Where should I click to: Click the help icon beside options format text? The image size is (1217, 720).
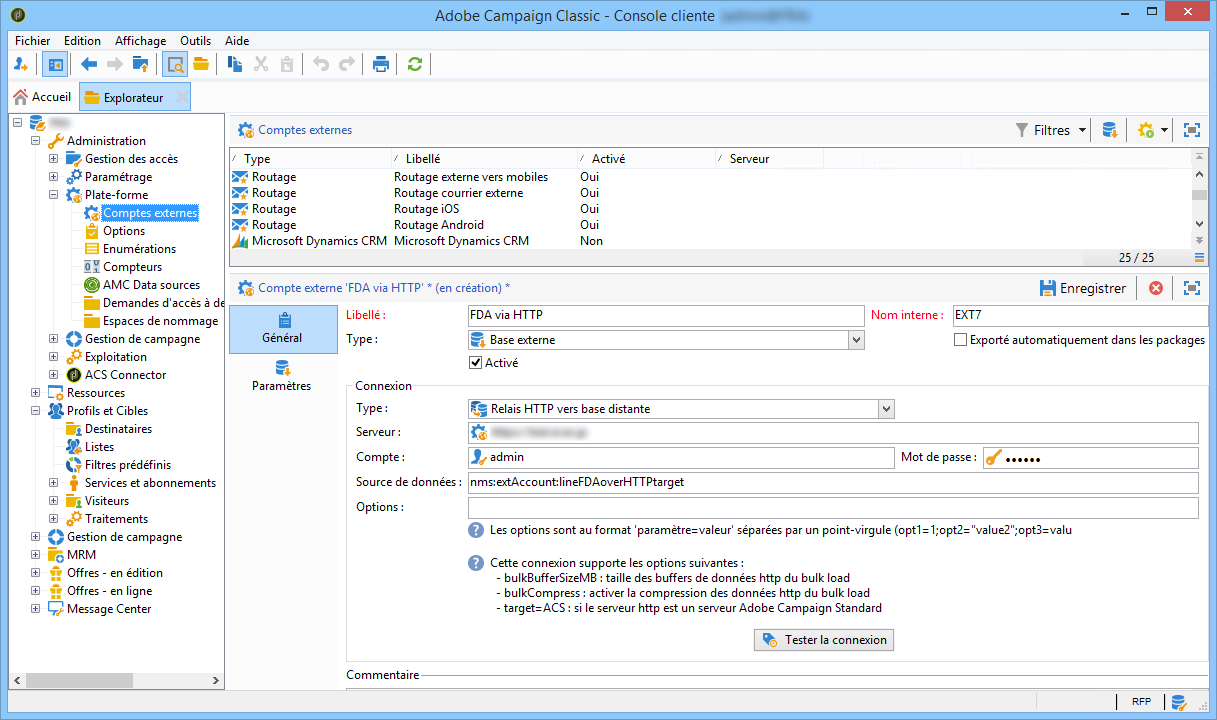[476, 530]
